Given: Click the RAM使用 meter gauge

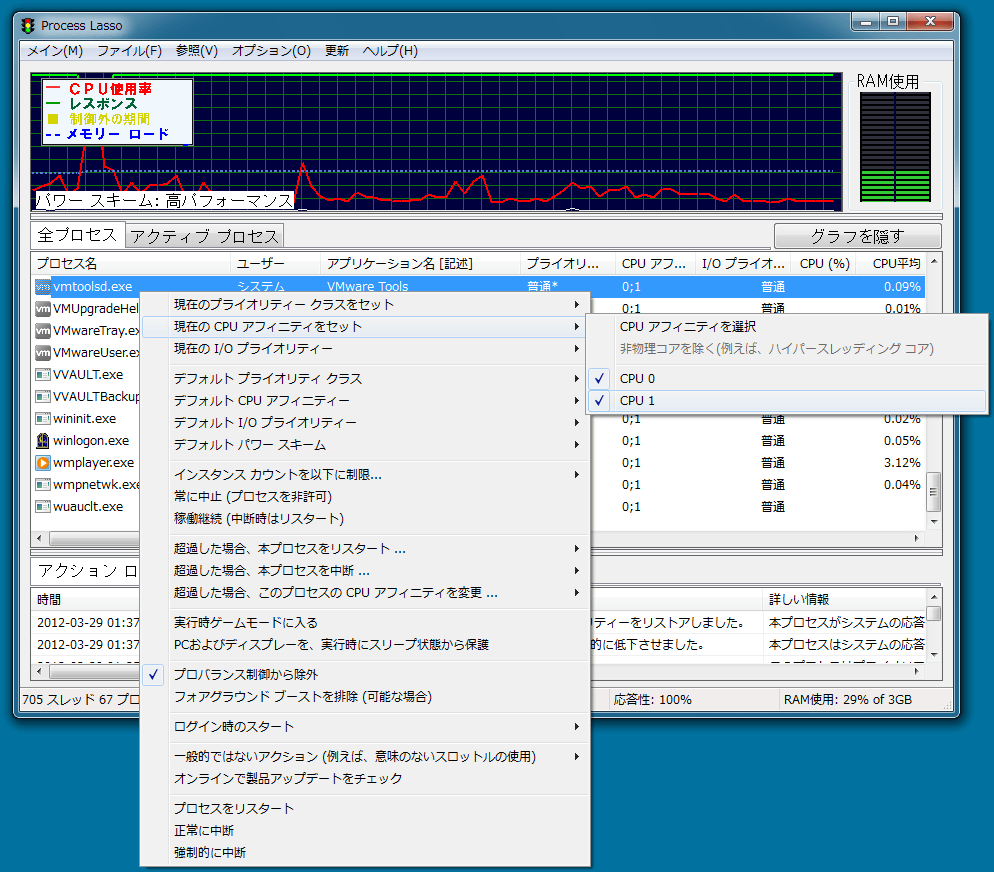Looking at the screenshot, I should (895, 147).
